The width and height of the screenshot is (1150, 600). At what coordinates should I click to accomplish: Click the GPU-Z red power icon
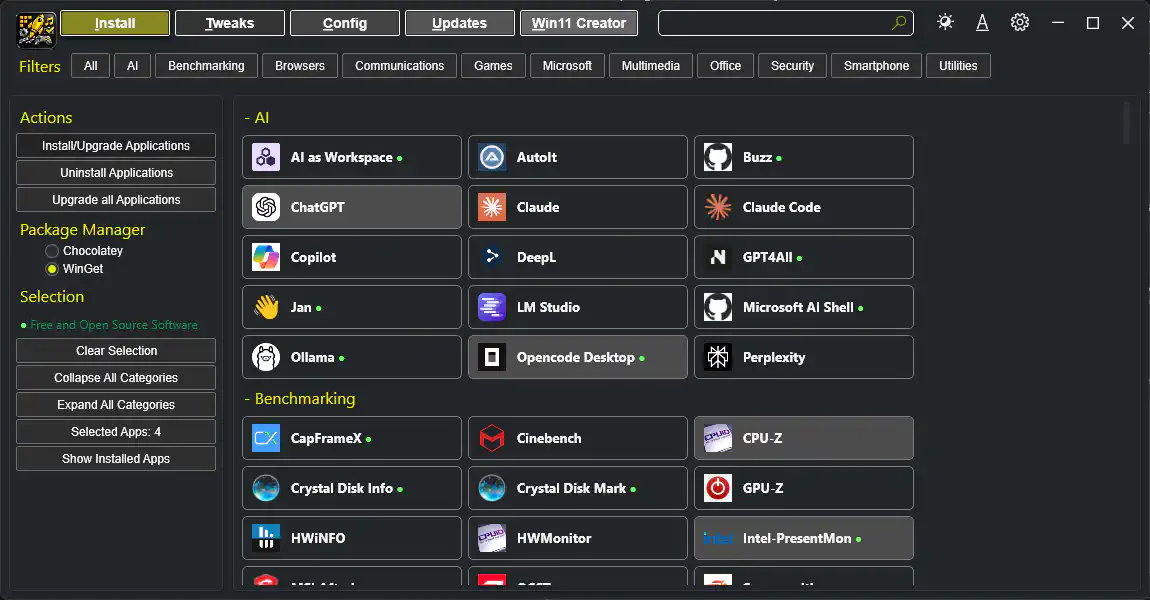(717, 488)
